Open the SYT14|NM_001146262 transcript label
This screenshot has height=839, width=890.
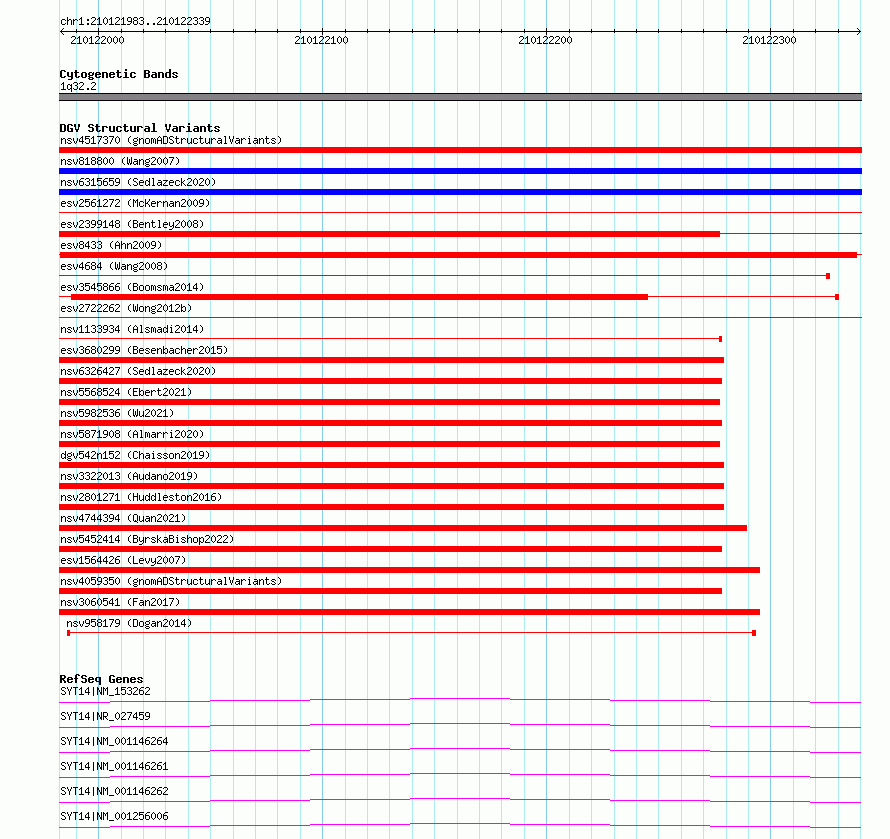click(x=114, y=791)
